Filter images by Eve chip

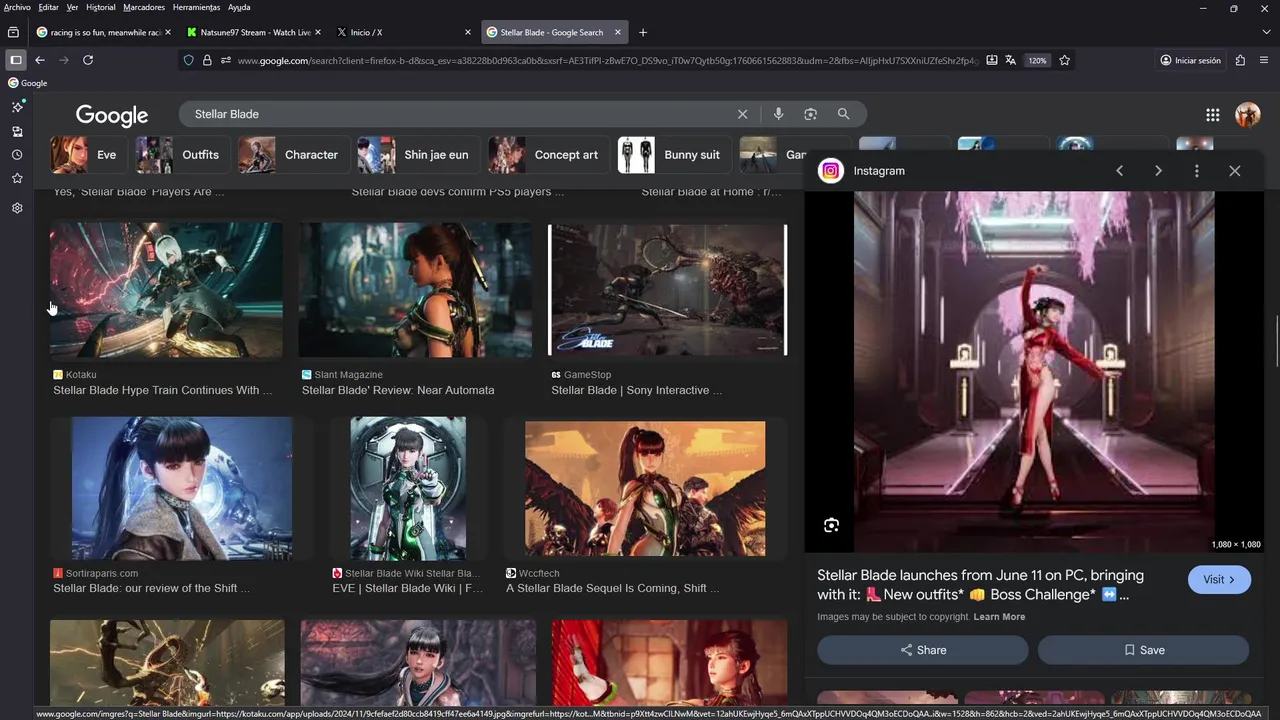click(x=89, y=155)
